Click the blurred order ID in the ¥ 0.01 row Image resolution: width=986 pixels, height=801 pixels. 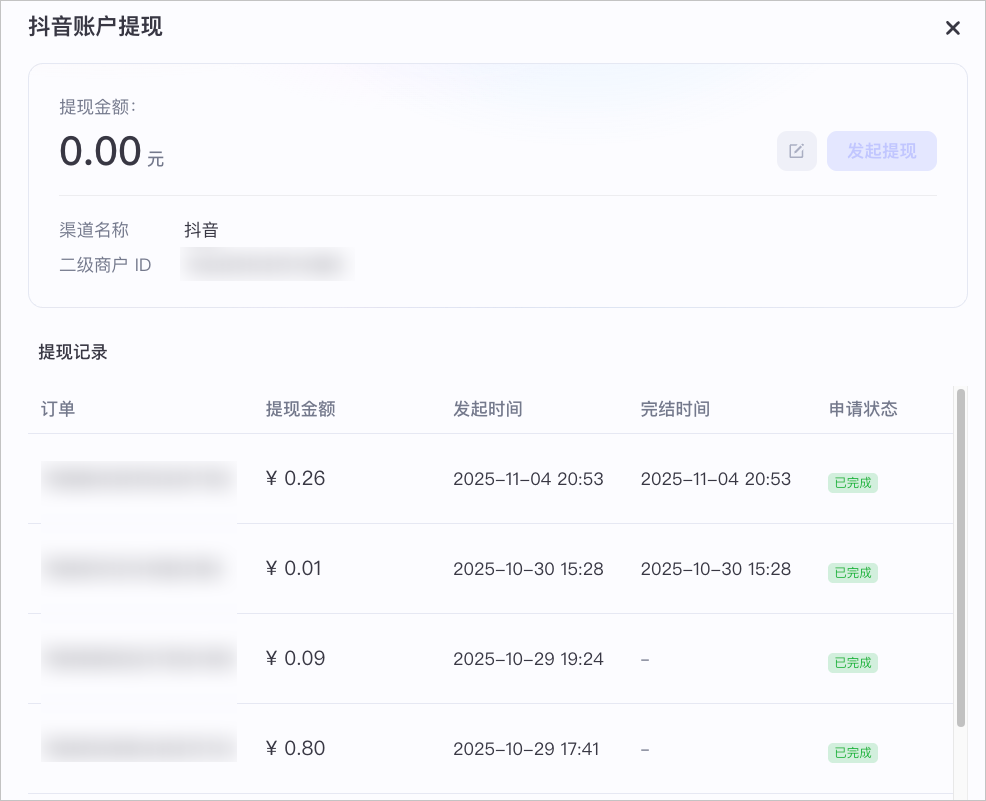[135, 569]
